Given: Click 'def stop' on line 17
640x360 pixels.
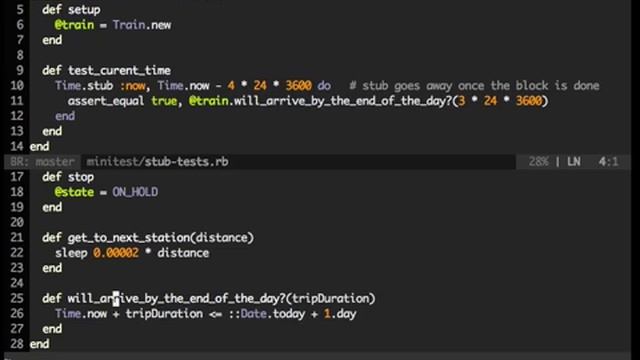Looking at the screenshot, I should [x=68, y=177].
